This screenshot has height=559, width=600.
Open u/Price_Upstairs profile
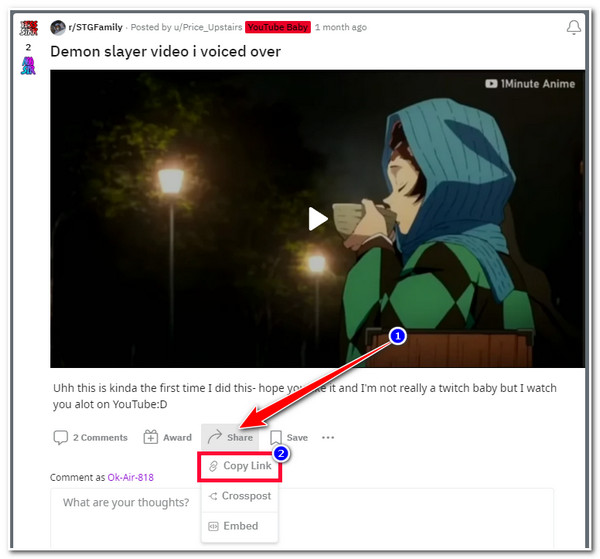pyautogui.click(x=207, y=27)
